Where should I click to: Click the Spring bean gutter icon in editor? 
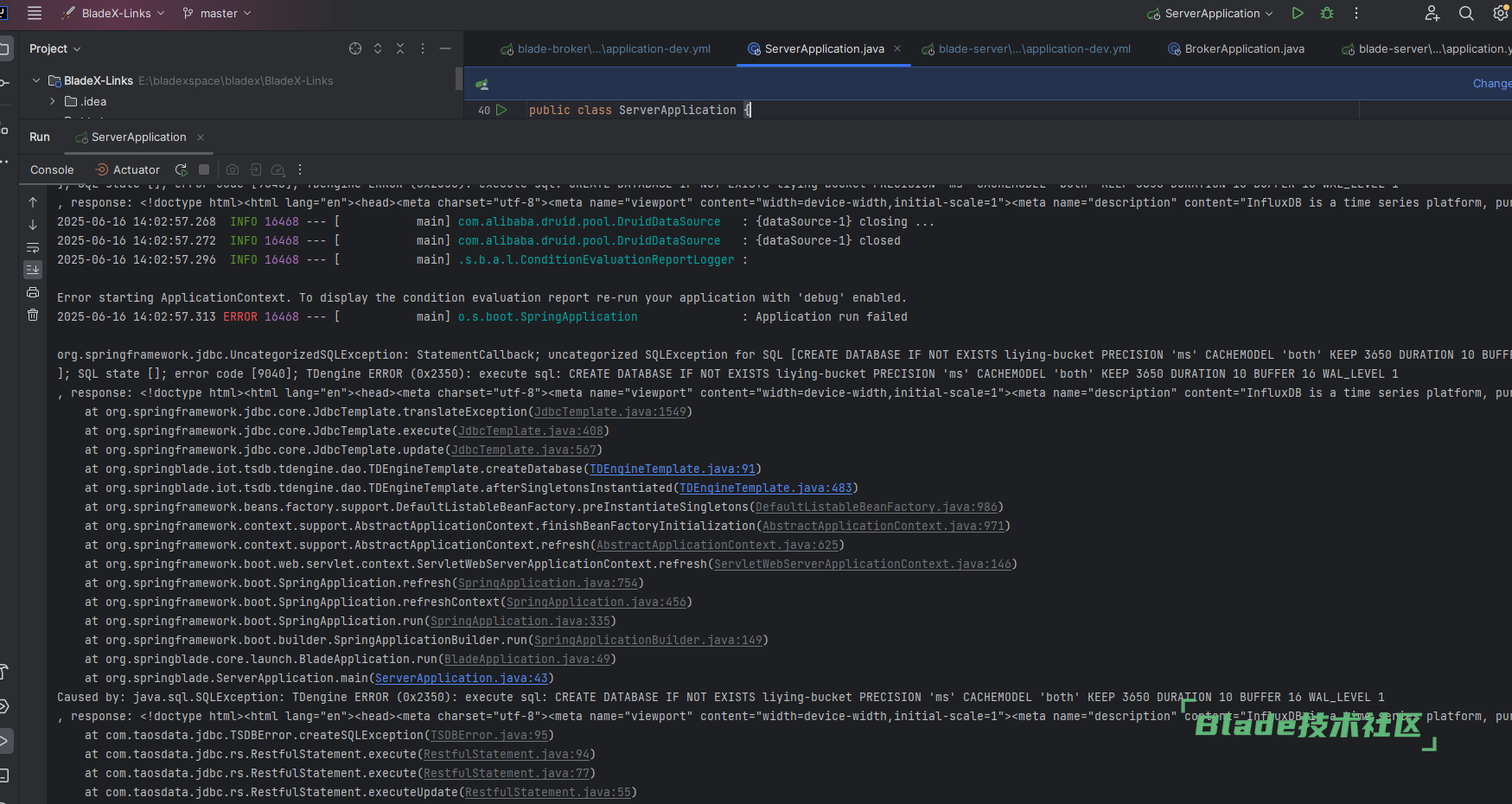(x=482, y=84)
